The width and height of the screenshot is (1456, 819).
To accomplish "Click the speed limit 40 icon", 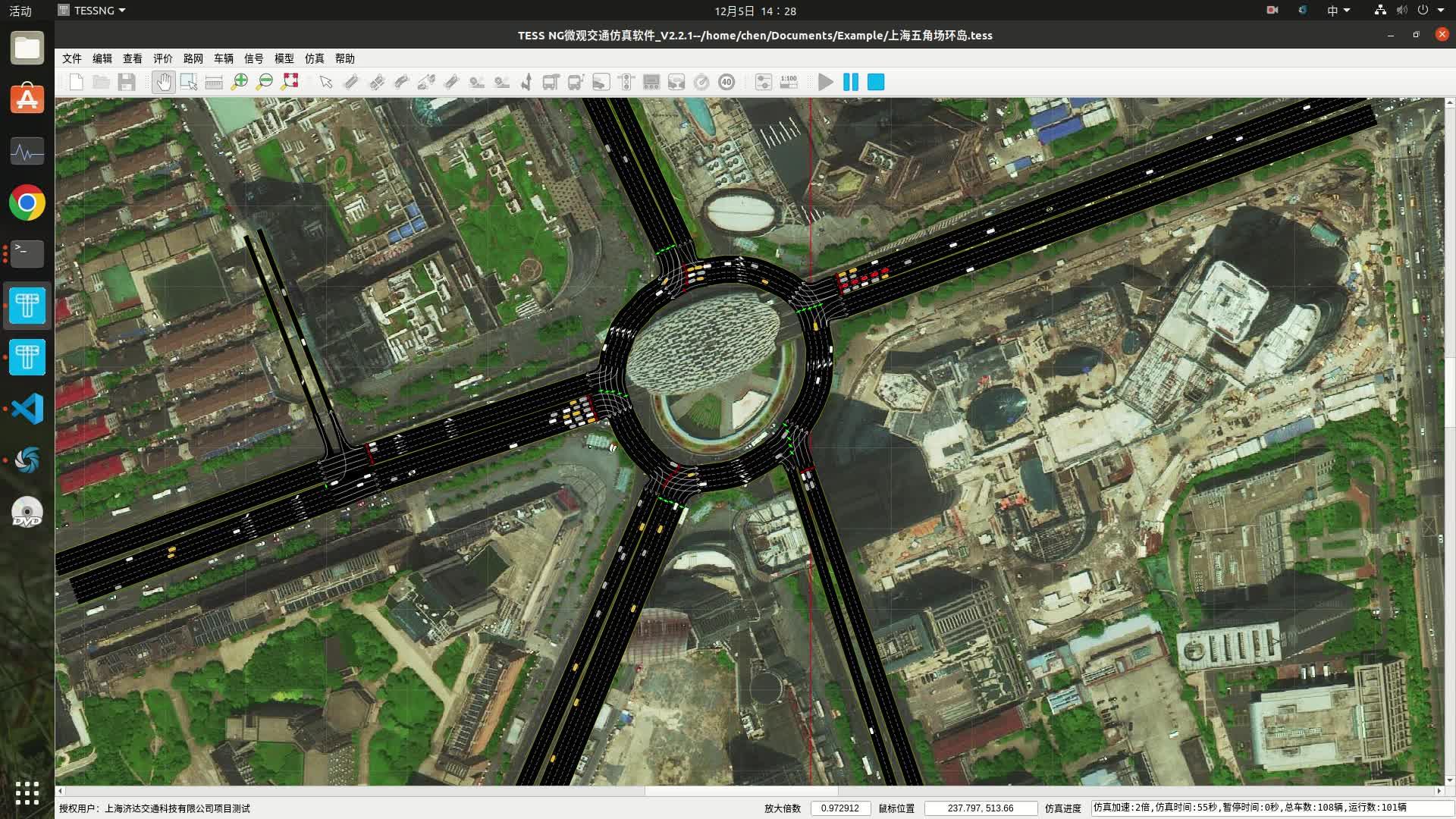I will coord(726,82).
